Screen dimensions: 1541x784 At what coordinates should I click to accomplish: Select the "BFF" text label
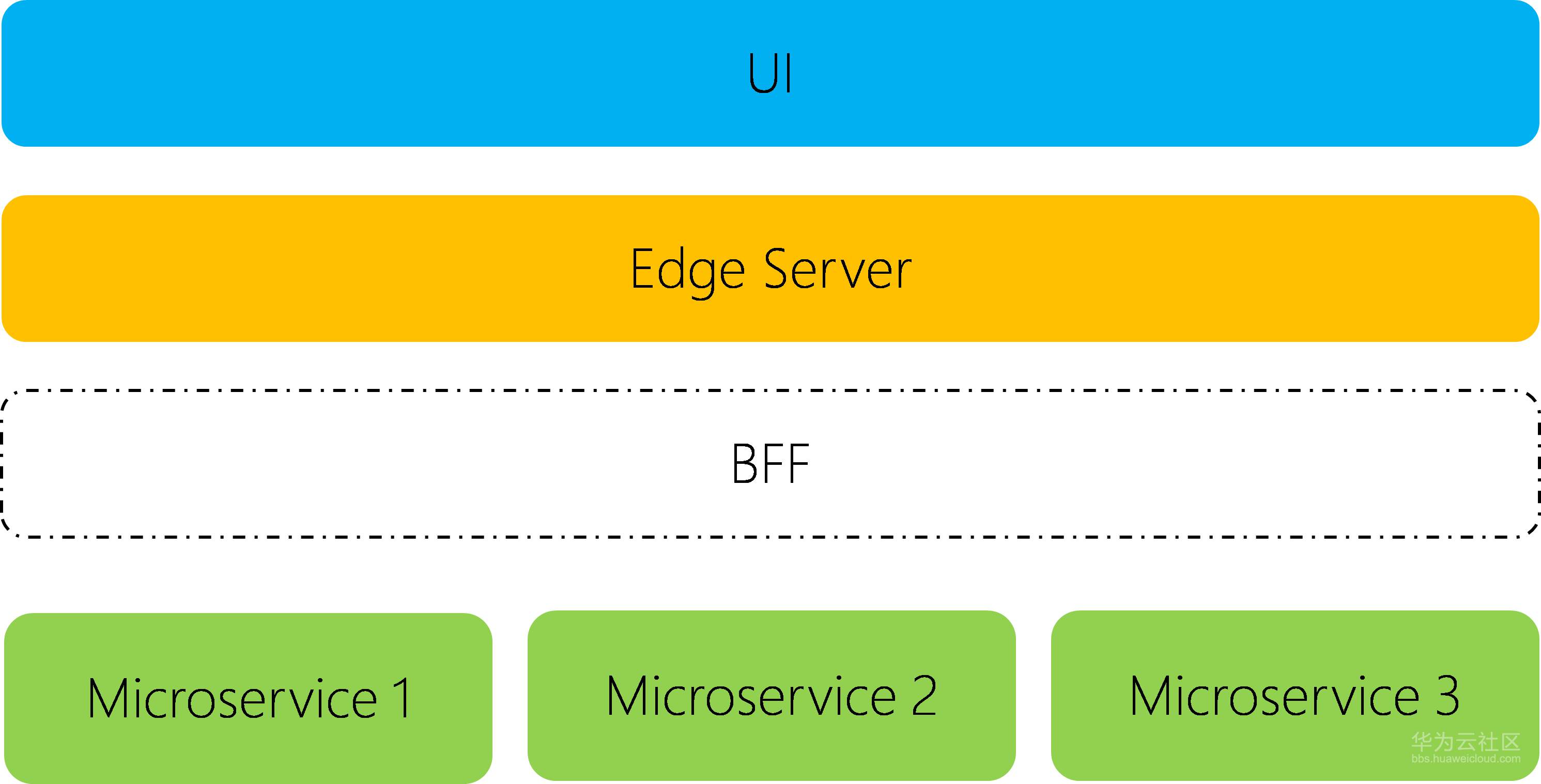[x=770, y=464]
